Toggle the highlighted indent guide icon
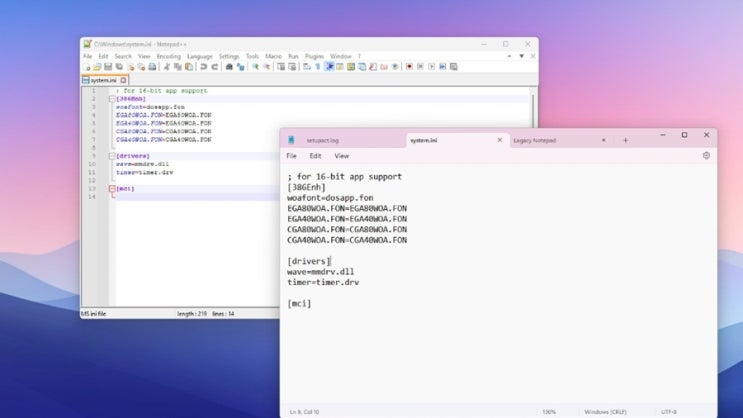Image resolution: width=743 pixels, height=418 pixels. tap(330, 67)
